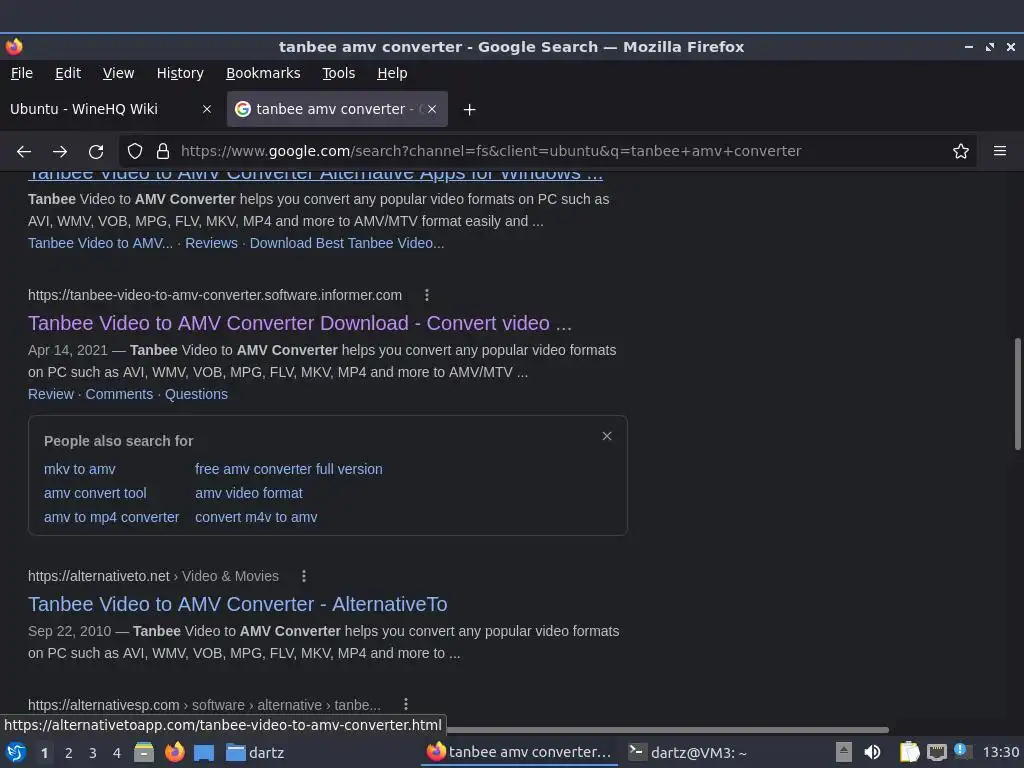The width and height of the screenshot is (1024, 768).
Task: Open the Questions sublink
Action: click(x=196, y=394)
